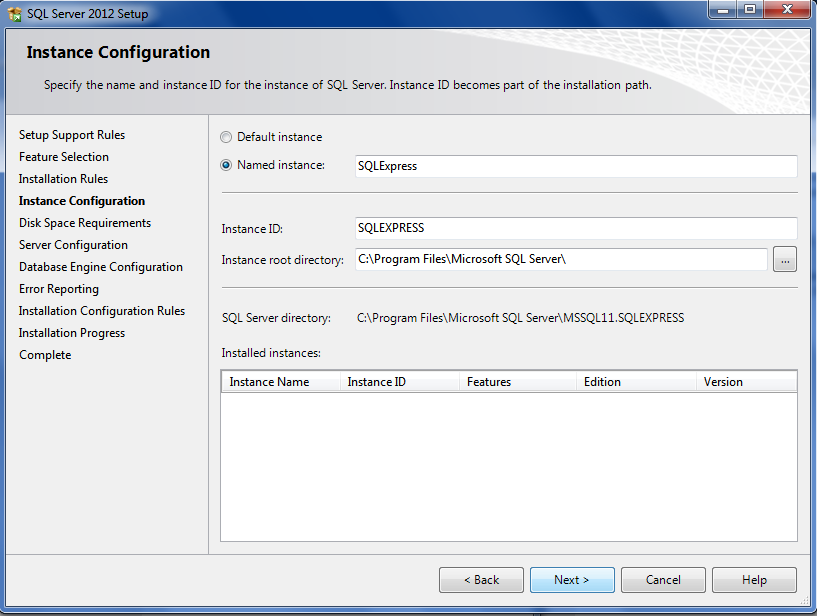Cancel the SQL Server setup

(663, 580)
